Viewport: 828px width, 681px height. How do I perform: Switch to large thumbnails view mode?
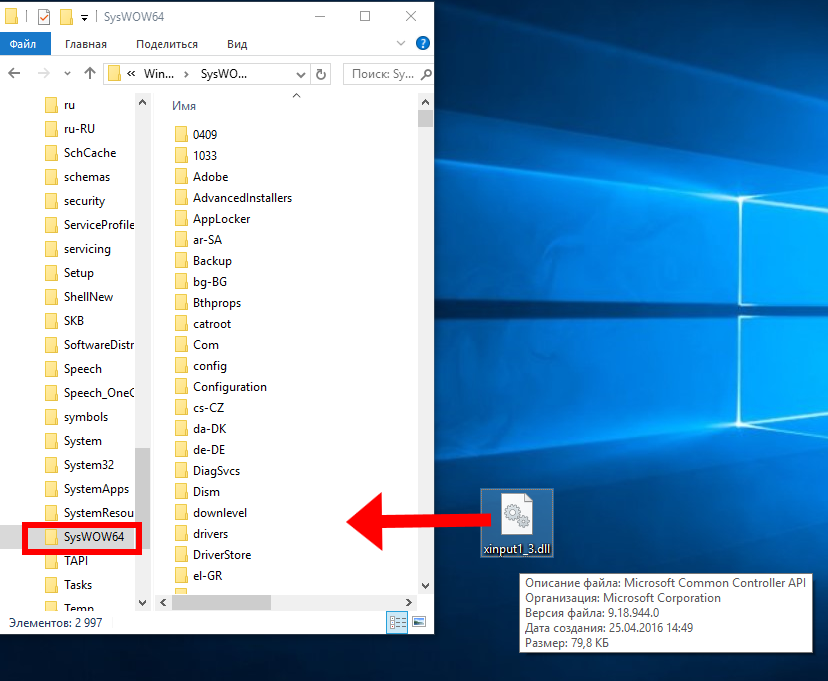click(x=419, y=622)
